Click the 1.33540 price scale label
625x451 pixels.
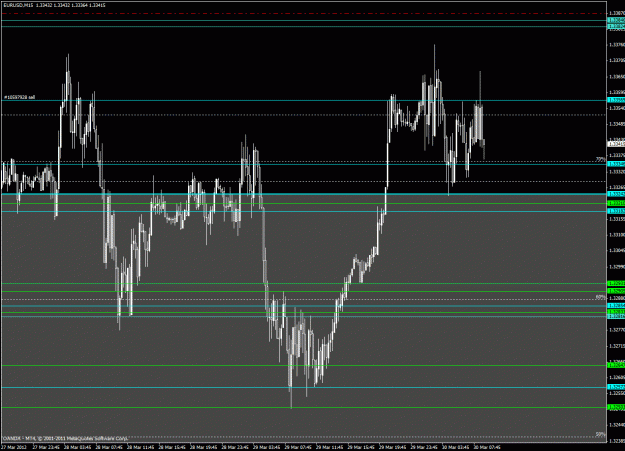[616, 108]
